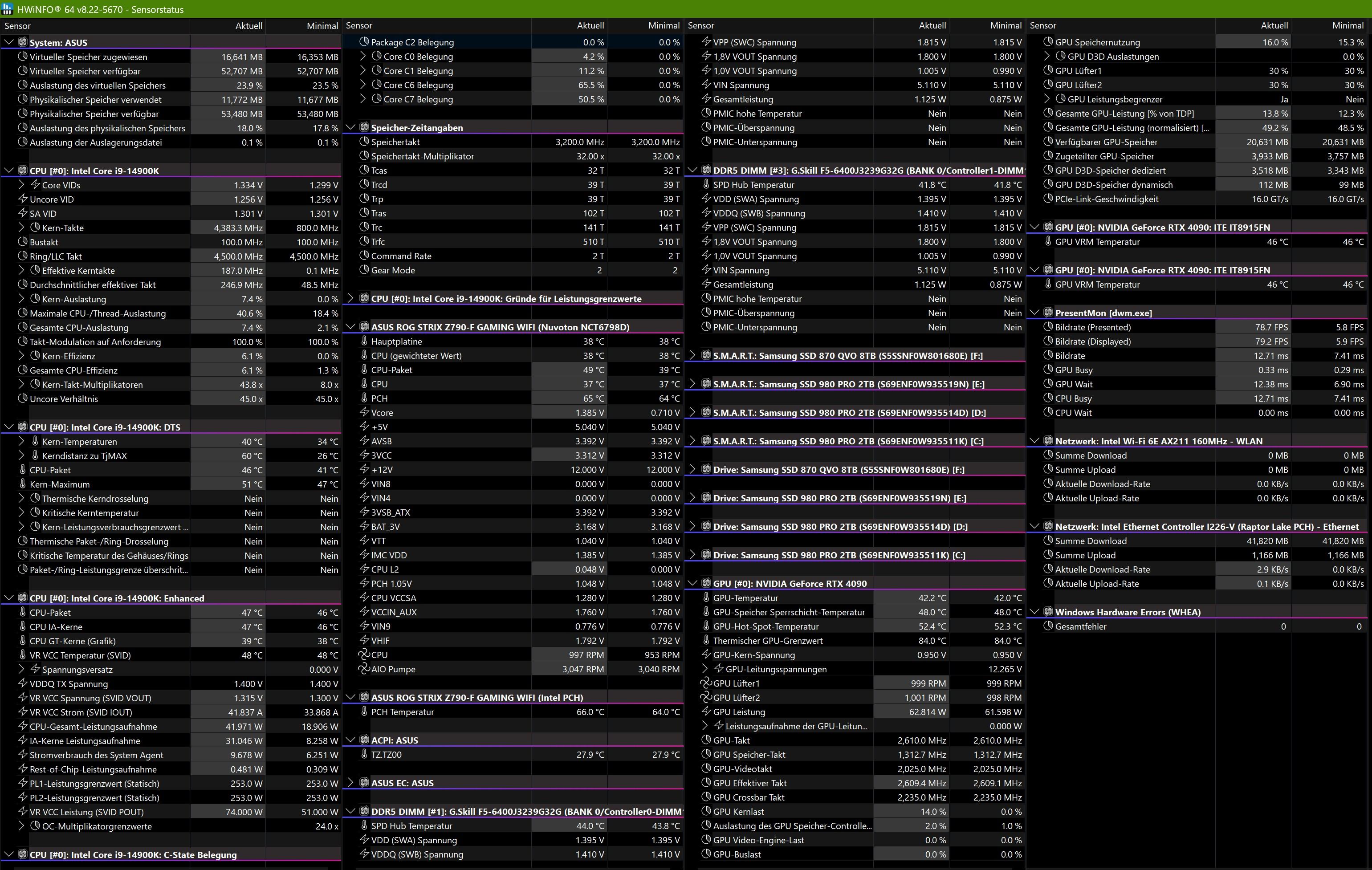
Task: Expand the Core VIDs row
Action: point(22,185)
